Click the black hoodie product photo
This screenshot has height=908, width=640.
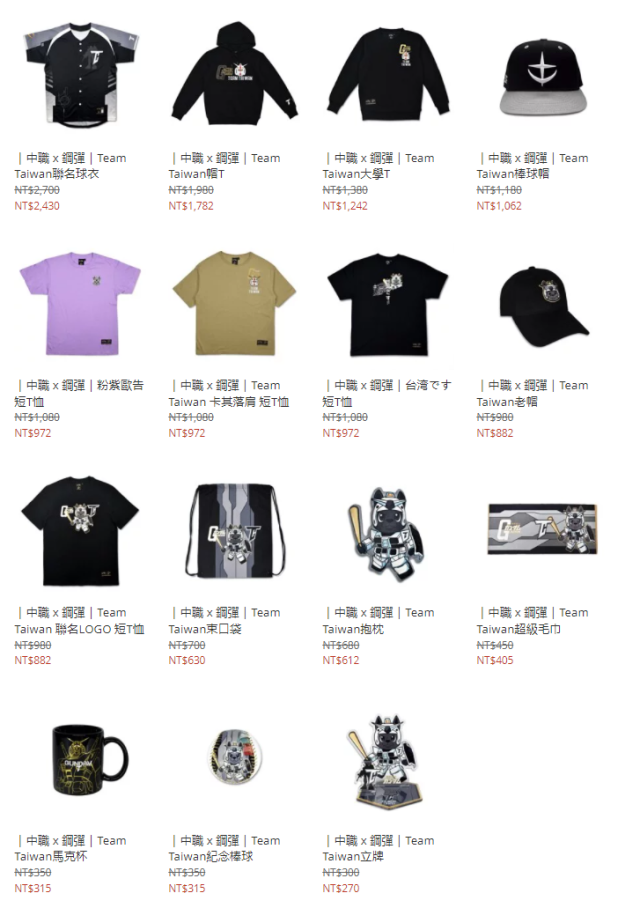coord(235,74)
